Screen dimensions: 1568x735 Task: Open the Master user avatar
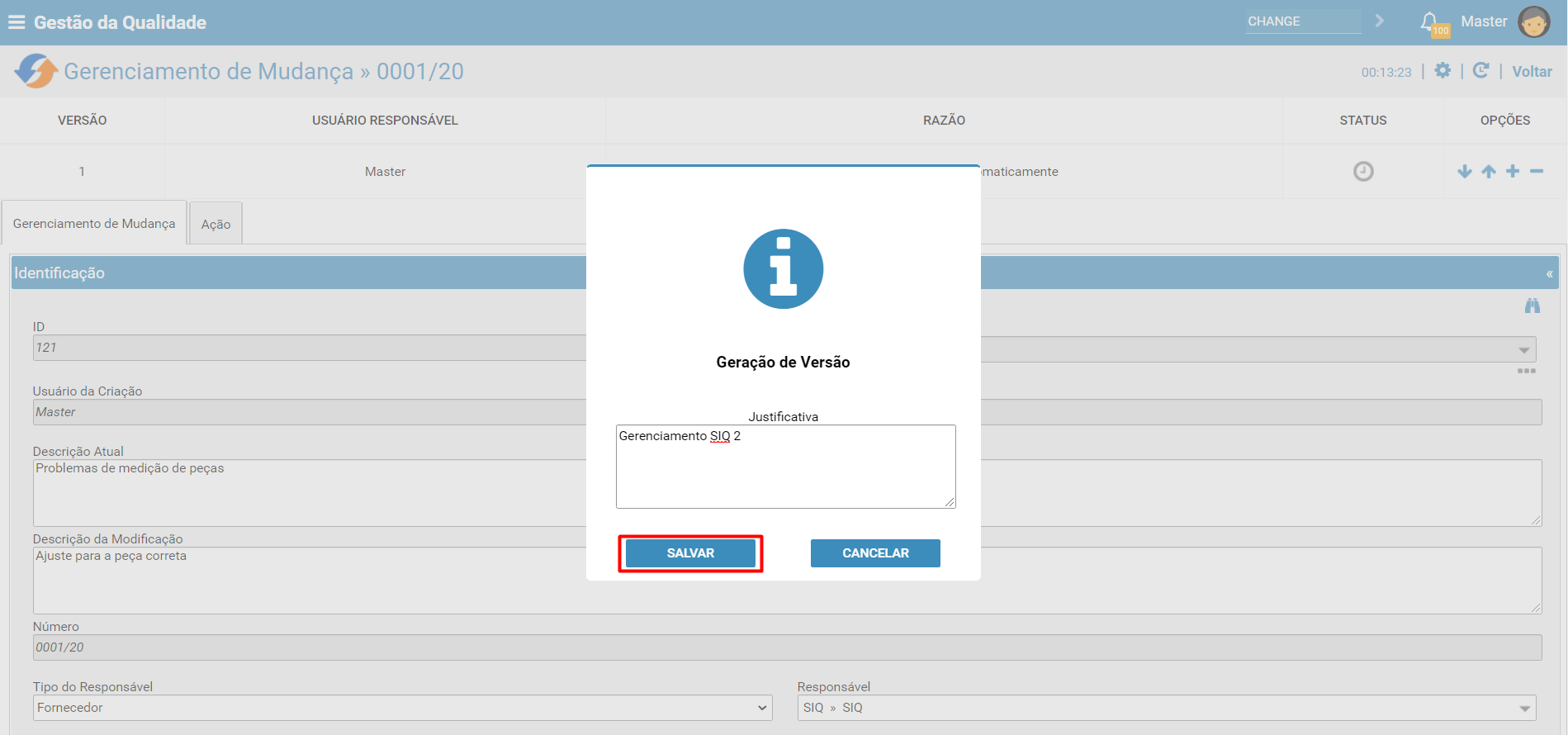1533,21
